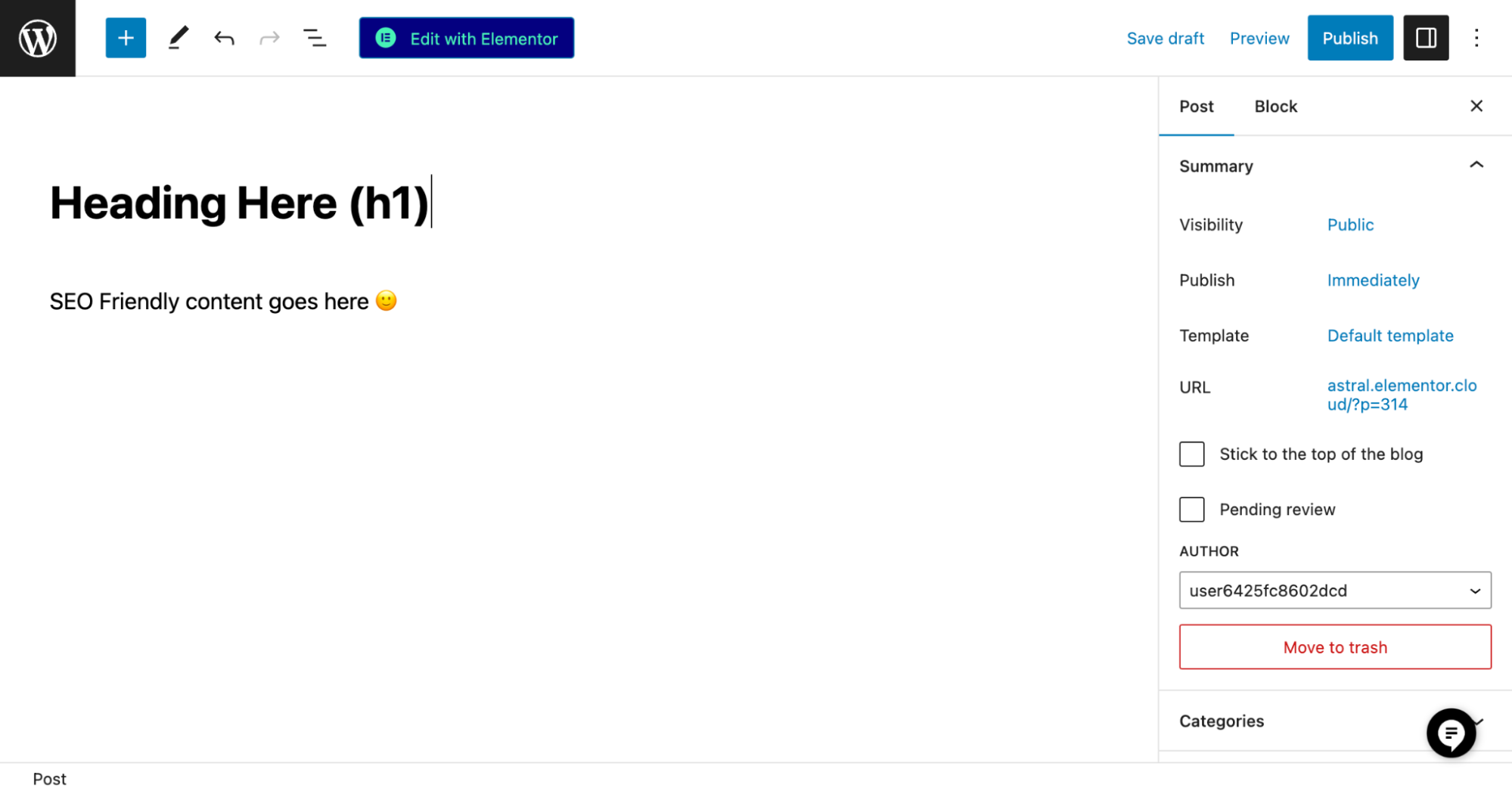Viewport: 1512px width, 794px height.
Task: Check Stick to the top of the blog
Action: point(1191,454)
